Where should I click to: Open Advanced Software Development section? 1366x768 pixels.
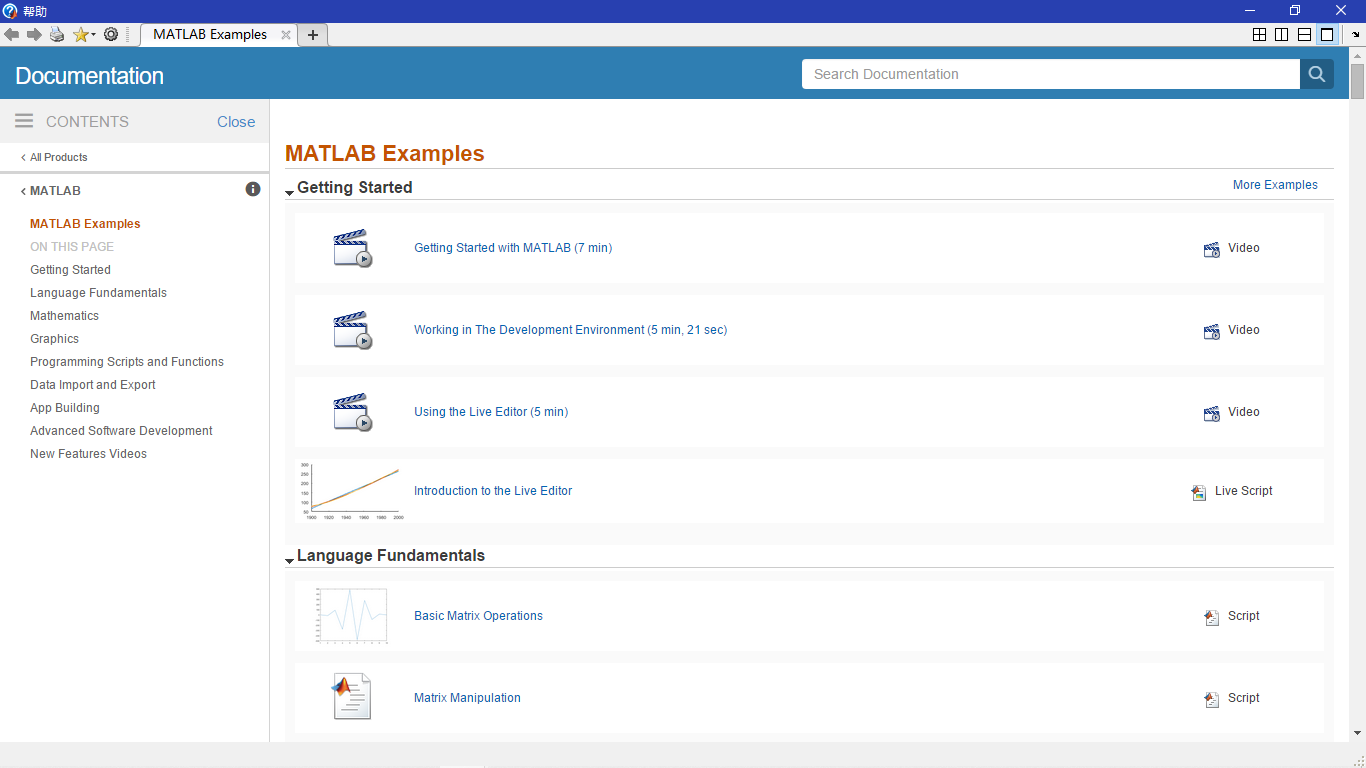pos(121,431)
